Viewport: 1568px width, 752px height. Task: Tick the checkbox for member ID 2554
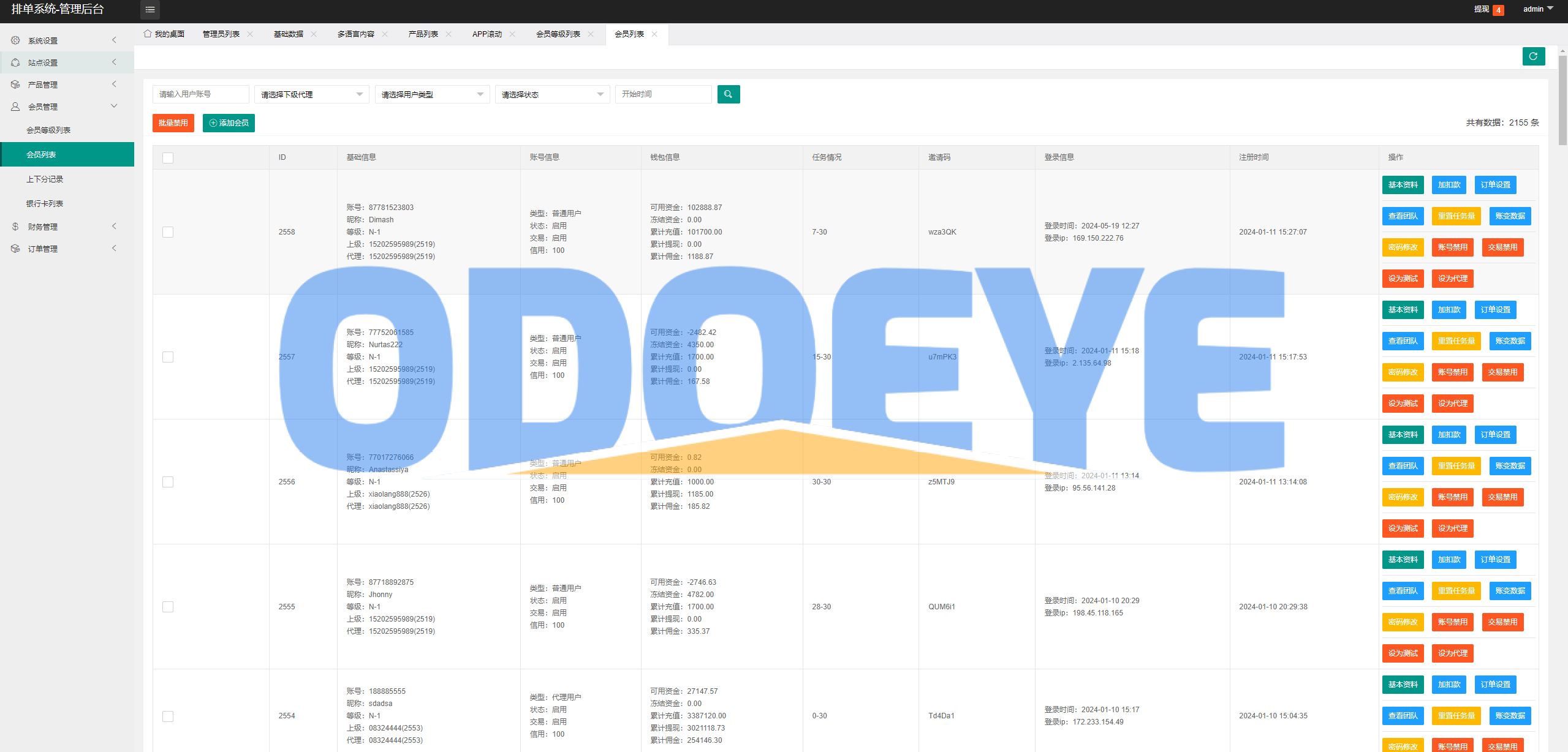168,716
